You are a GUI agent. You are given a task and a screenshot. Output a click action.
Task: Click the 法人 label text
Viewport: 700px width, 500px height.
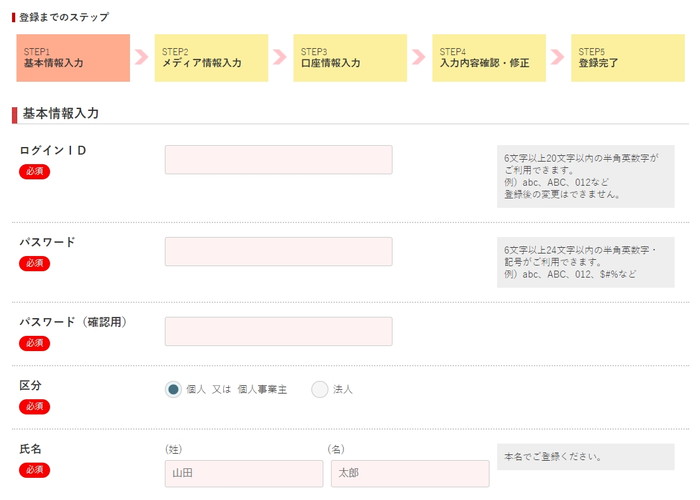pyautogui.click(x=342, y=389)
